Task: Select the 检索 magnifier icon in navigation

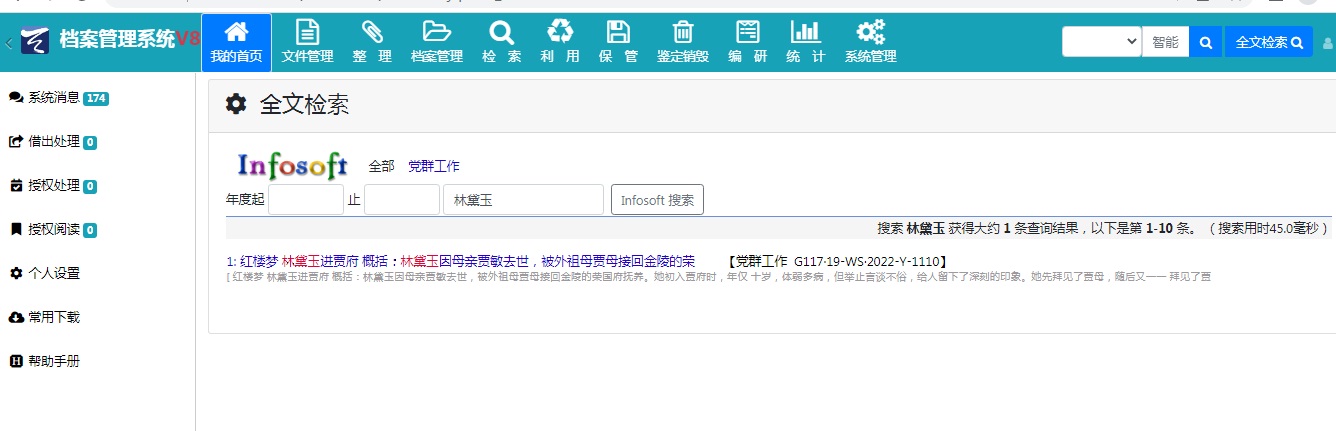Action: coord(501,32)
